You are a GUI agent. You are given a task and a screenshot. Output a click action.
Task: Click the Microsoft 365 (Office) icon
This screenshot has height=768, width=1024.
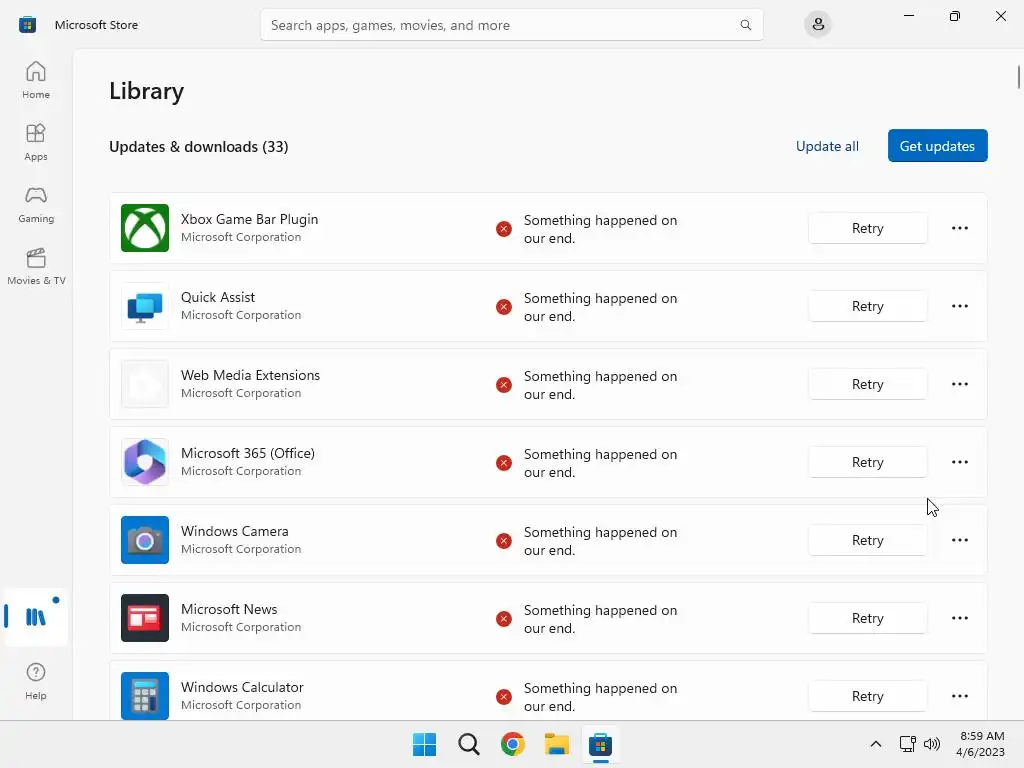[x=145, y=462]
